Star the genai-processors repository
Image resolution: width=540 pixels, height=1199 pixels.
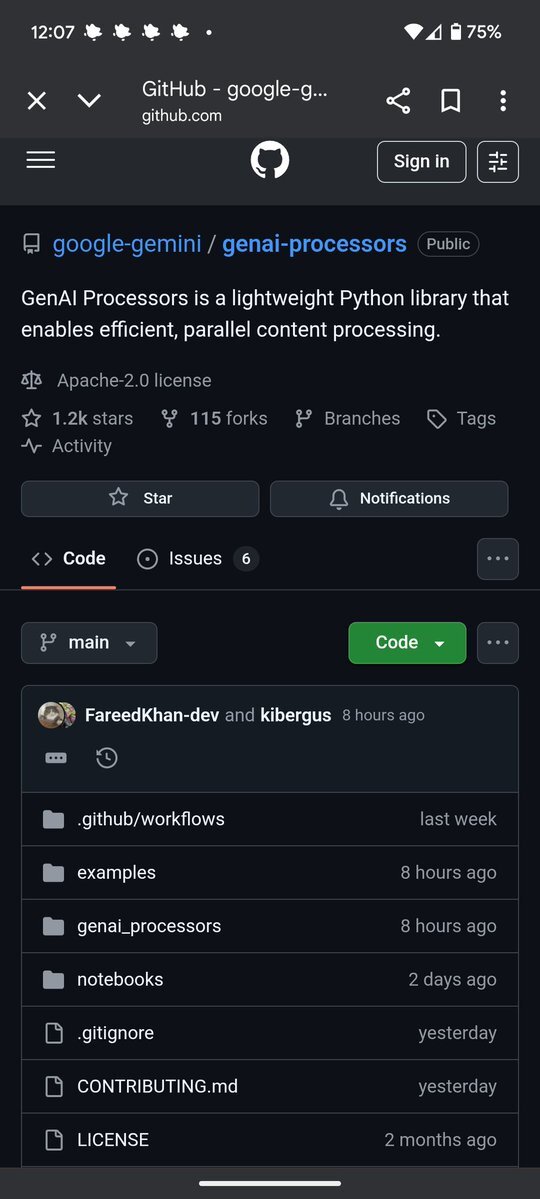tap(140, 499)
